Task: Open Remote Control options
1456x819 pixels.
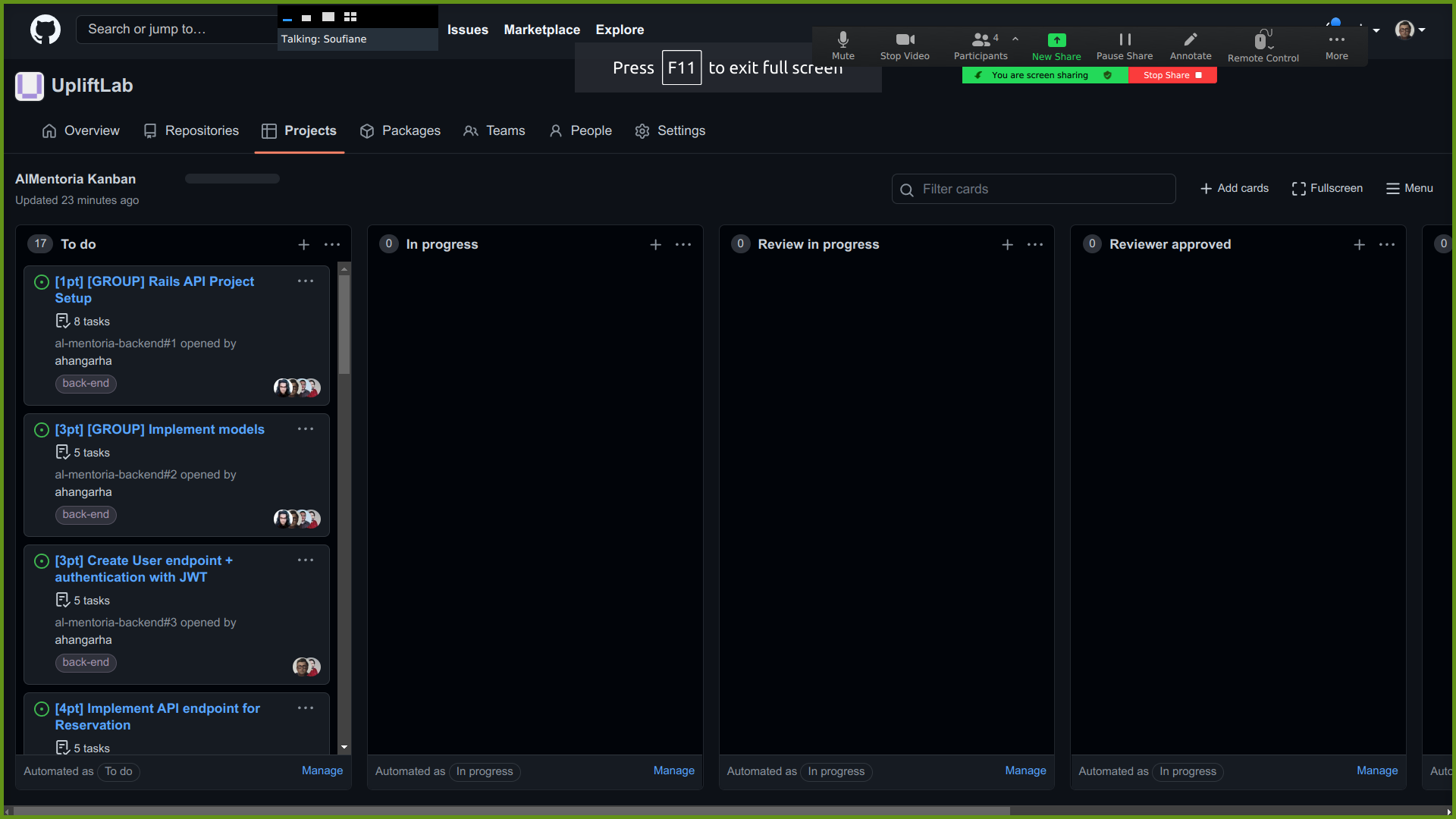Action: tap(1262, 45)
